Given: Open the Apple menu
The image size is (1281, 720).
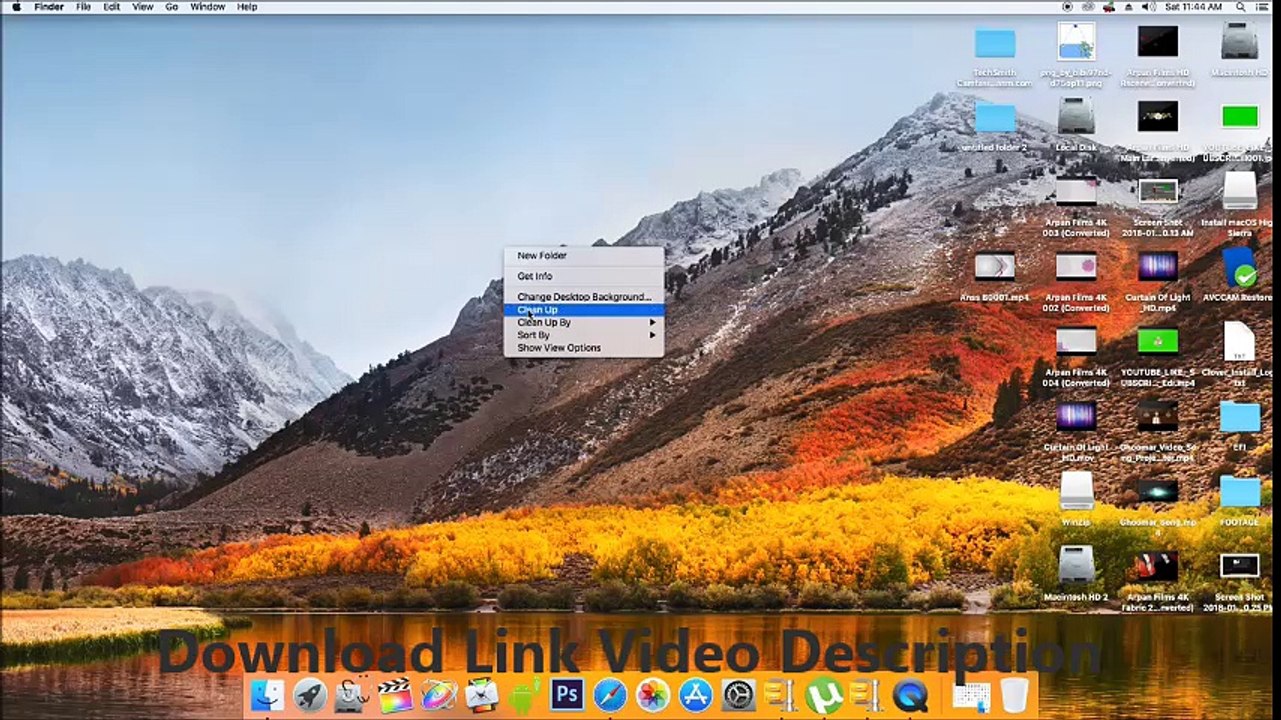Looking at the screenshot, I should point(16,7).
